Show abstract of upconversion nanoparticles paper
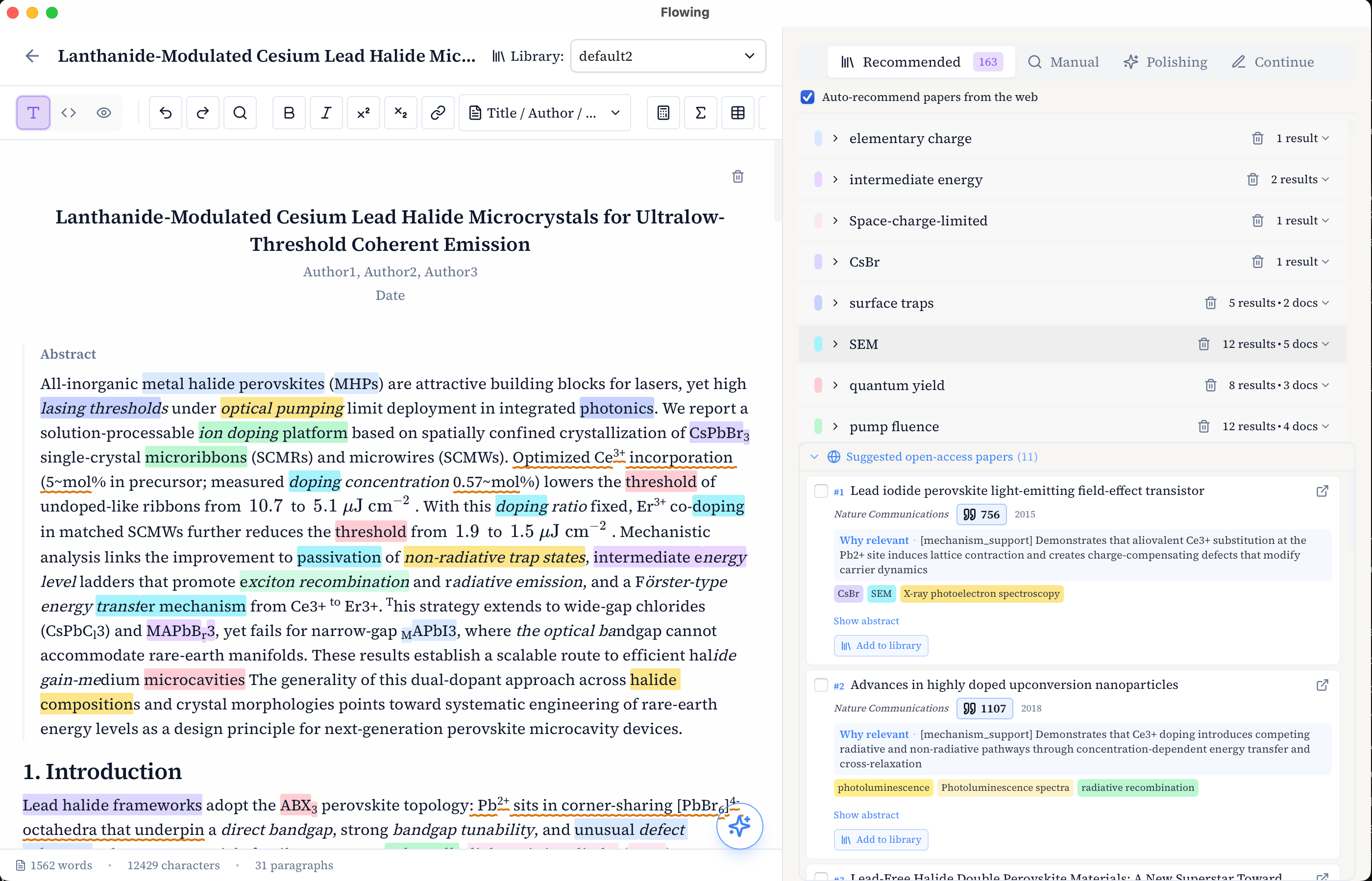The width and height of the screenshot is (1372, 881). tap(866, 815)
